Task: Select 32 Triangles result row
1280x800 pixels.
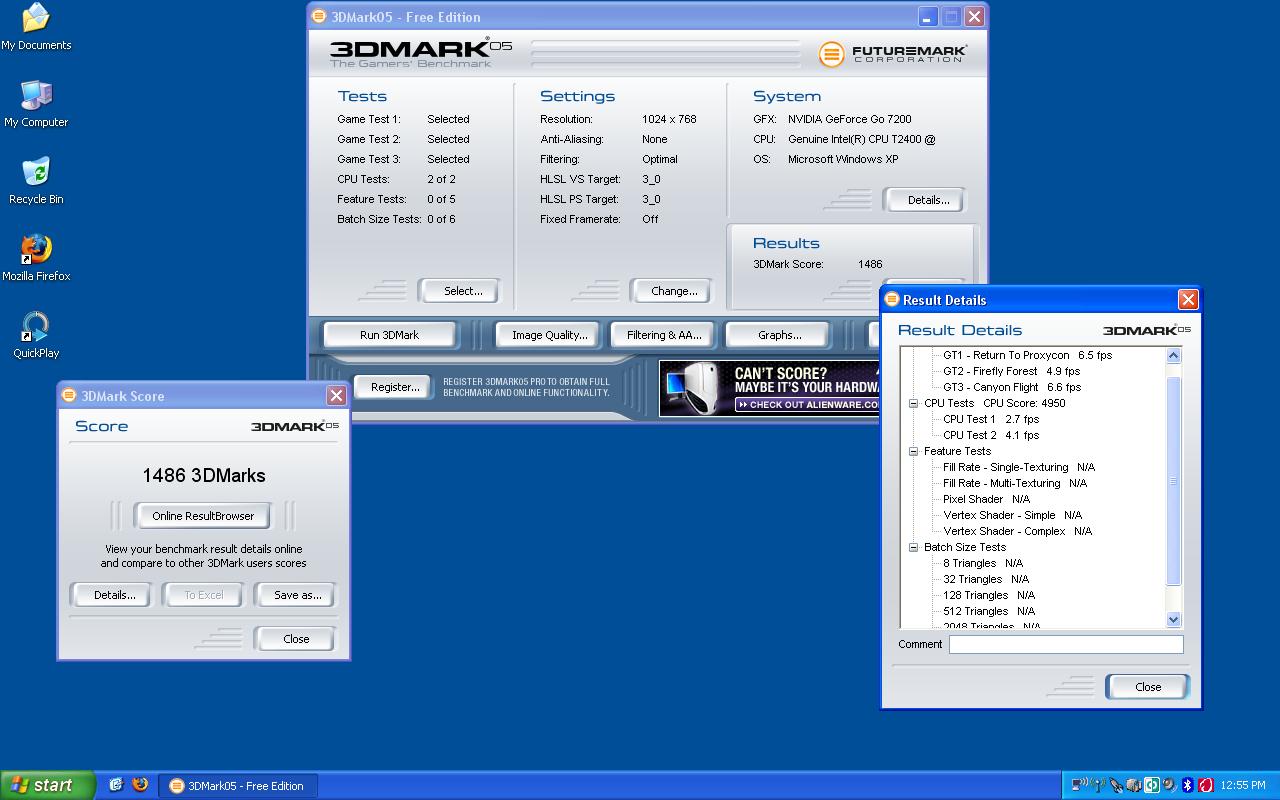Action: click(985, 579)
